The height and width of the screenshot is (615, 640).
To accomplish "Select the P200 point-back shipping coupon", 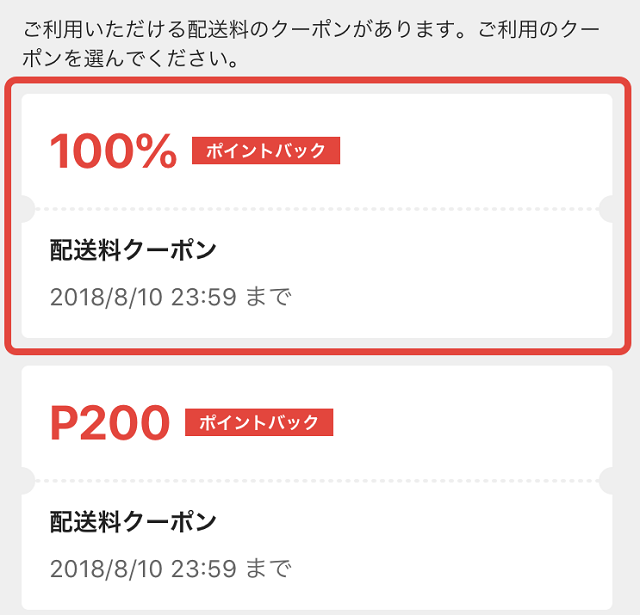I will coord(317,488).
